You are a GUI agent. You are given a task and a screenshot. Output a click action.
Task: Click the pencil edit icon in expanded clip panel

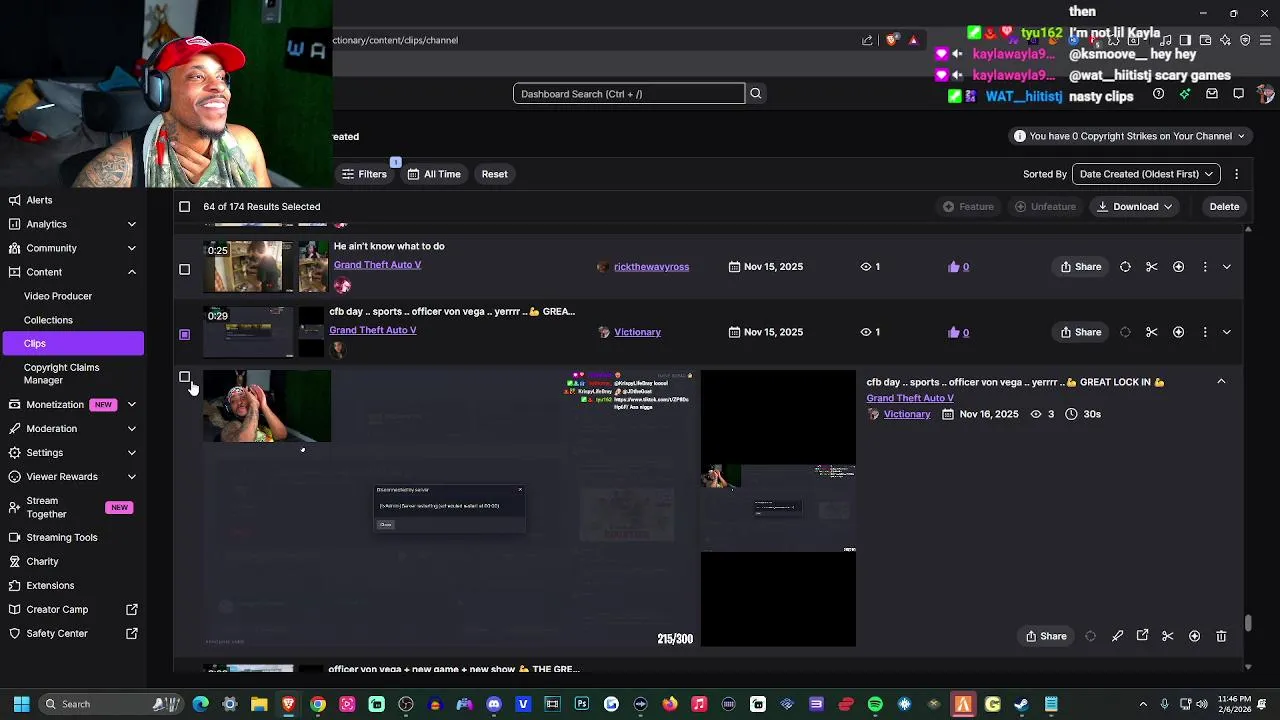1117,636
